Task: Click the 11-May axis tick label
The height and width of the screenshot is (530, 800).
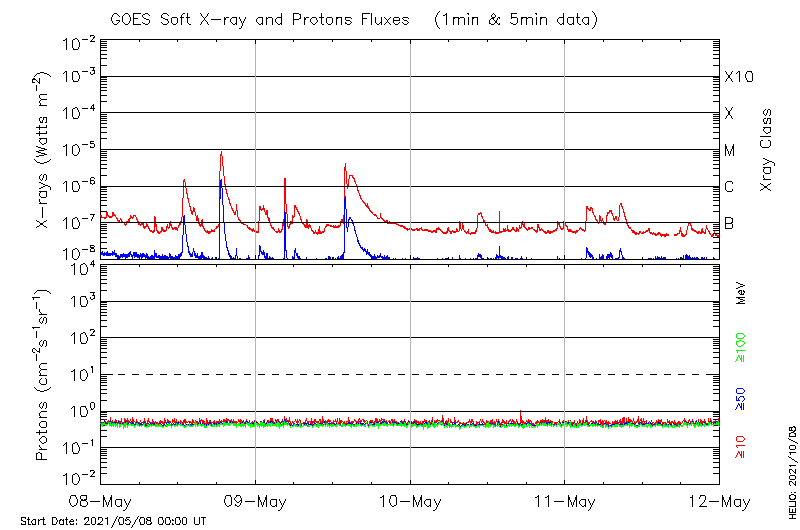Action: click(564, 500)
